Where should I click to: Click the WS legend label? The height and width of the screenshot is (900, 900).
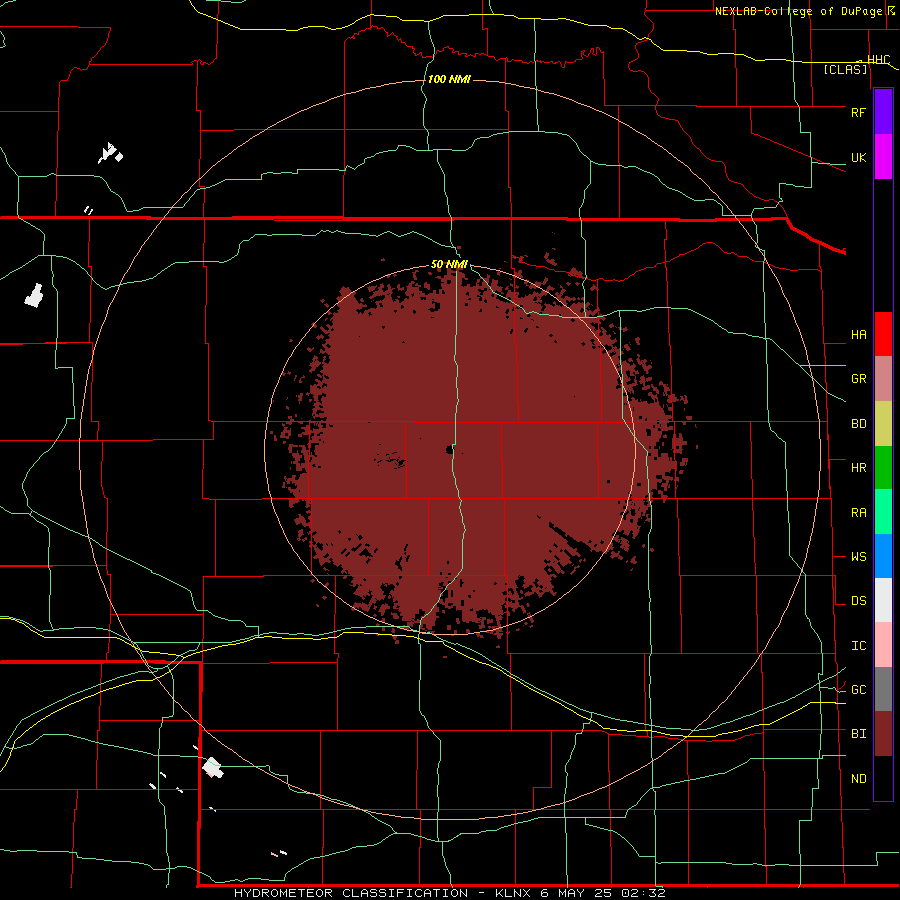click(858, 556)
